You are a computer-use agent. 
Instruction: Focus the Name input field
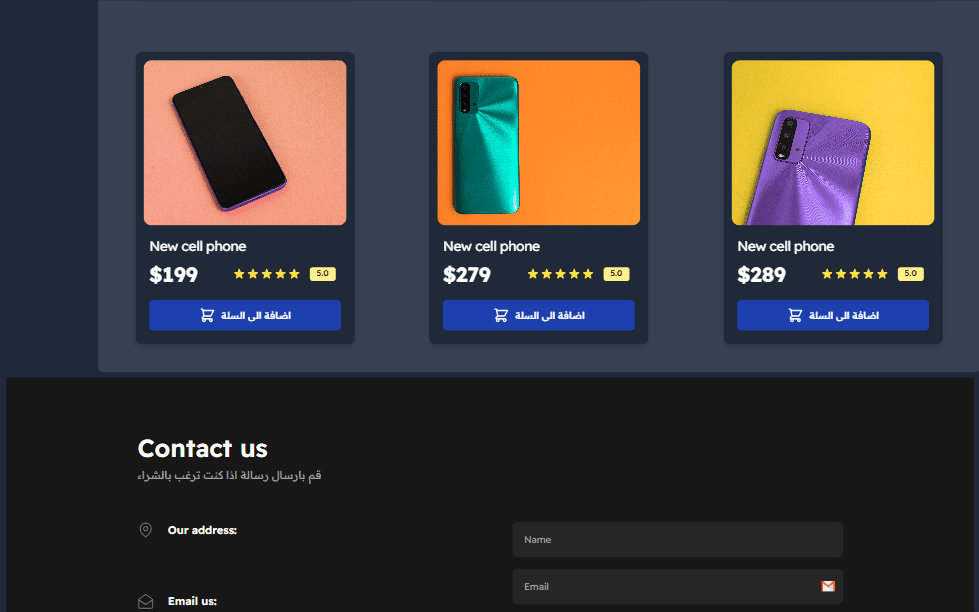(x=677, y=540)
